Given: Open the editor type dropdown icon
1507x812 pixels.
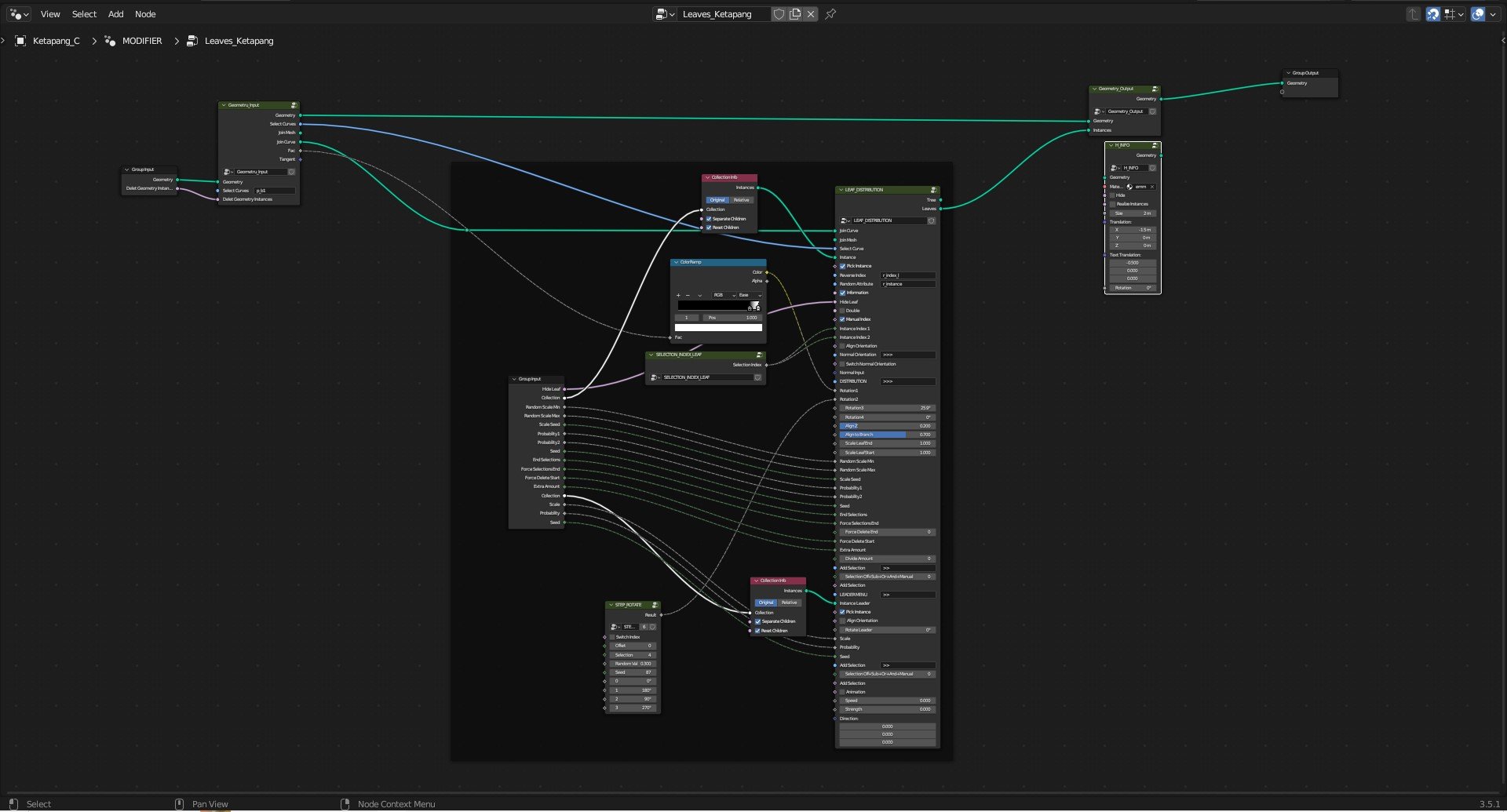Looking at the screenshot, I should [20, 14].
